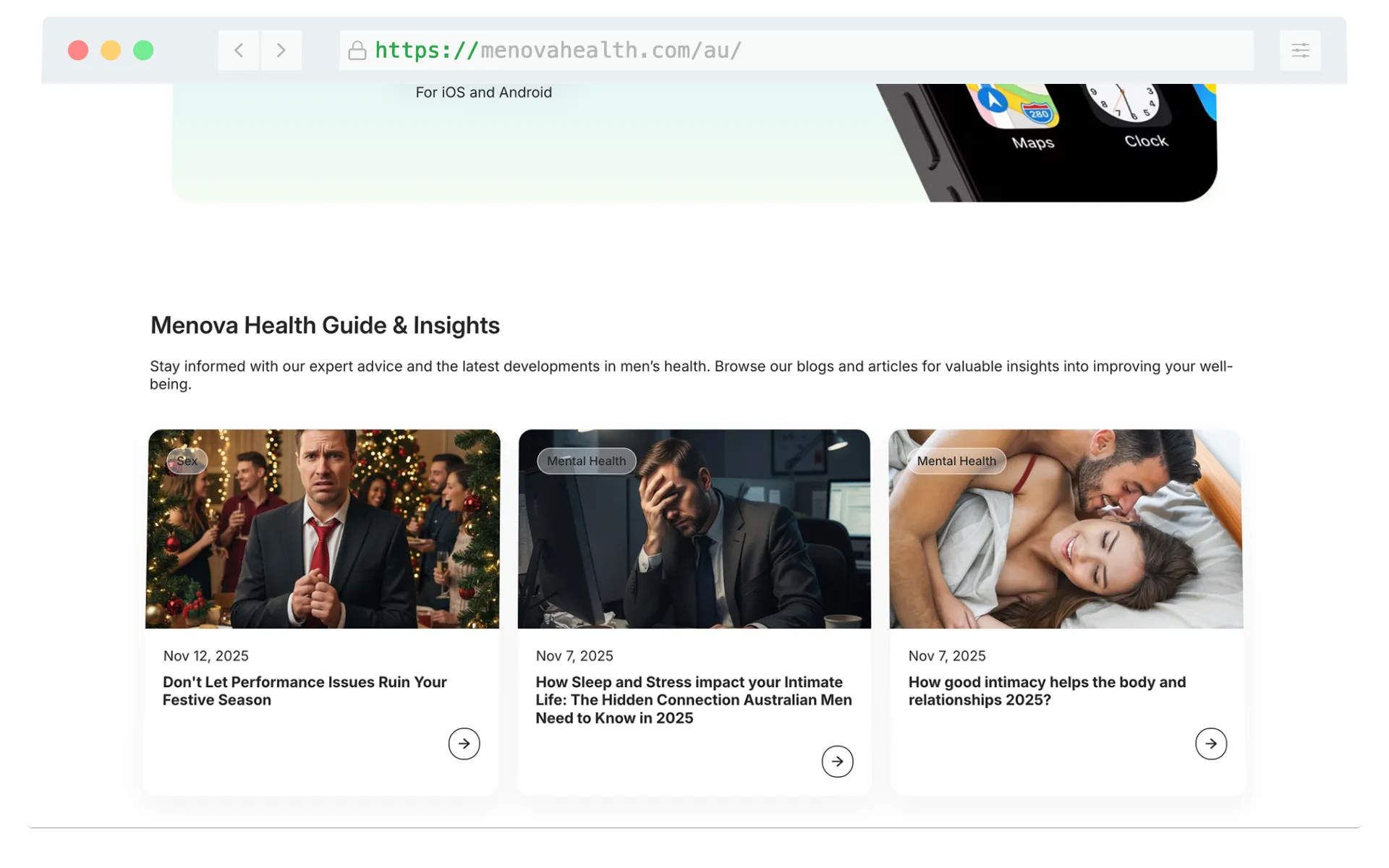1389x868 pixels.
Task: Click the thumbnail of the Christmas party article
Action: click(x=323, y=529)
